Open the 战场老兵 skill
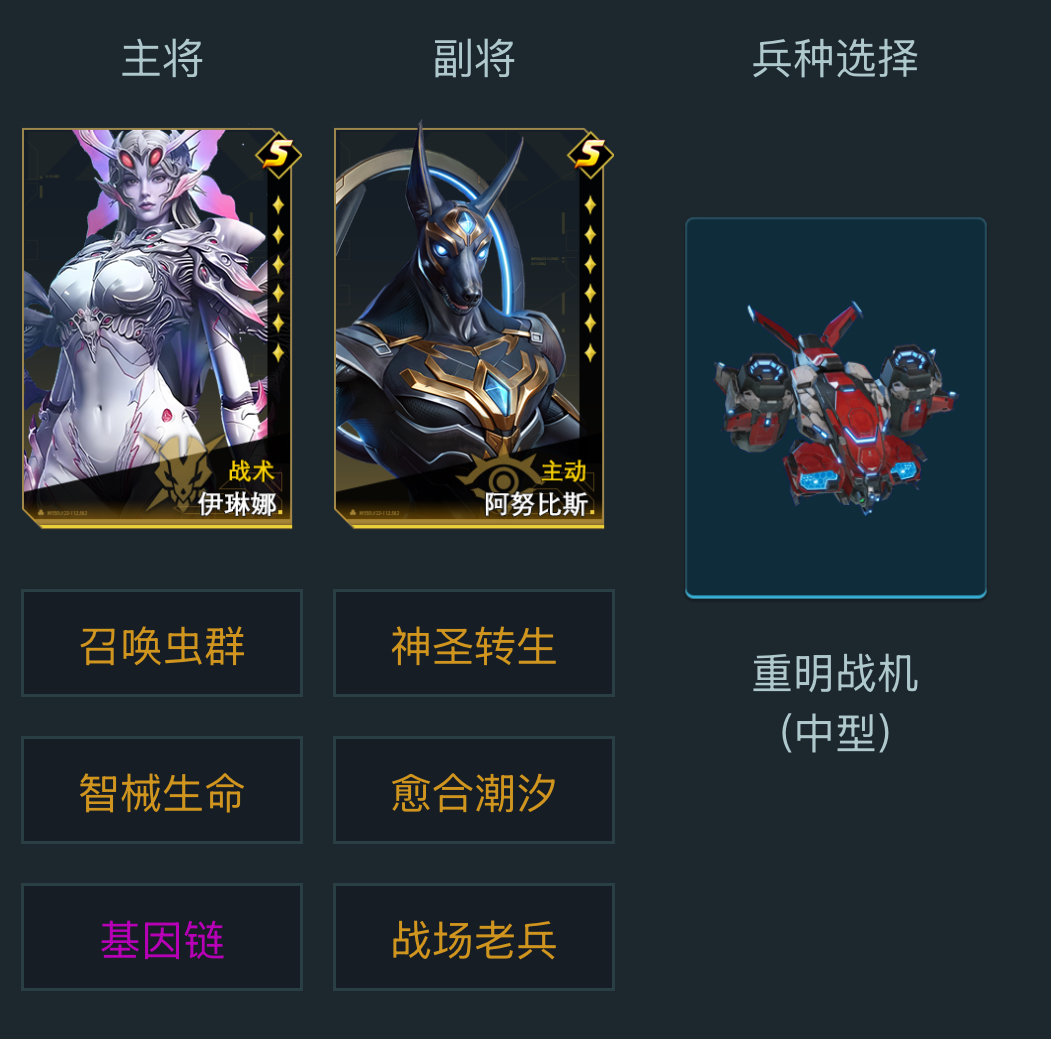 [474, 937]
